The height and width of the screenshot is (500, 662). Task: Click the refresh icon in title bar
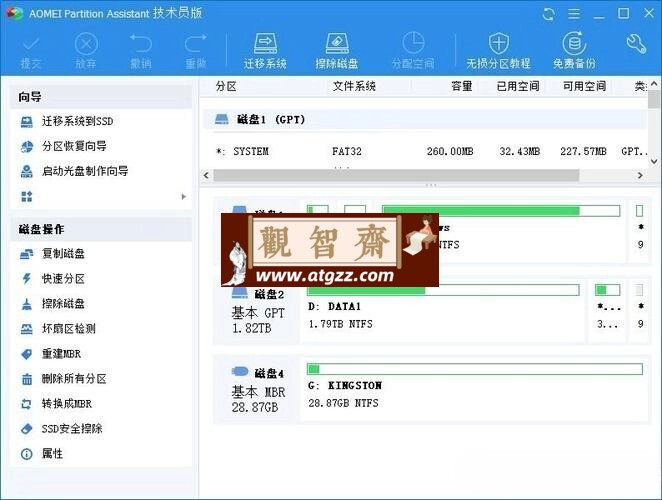[x=548, y=14]
